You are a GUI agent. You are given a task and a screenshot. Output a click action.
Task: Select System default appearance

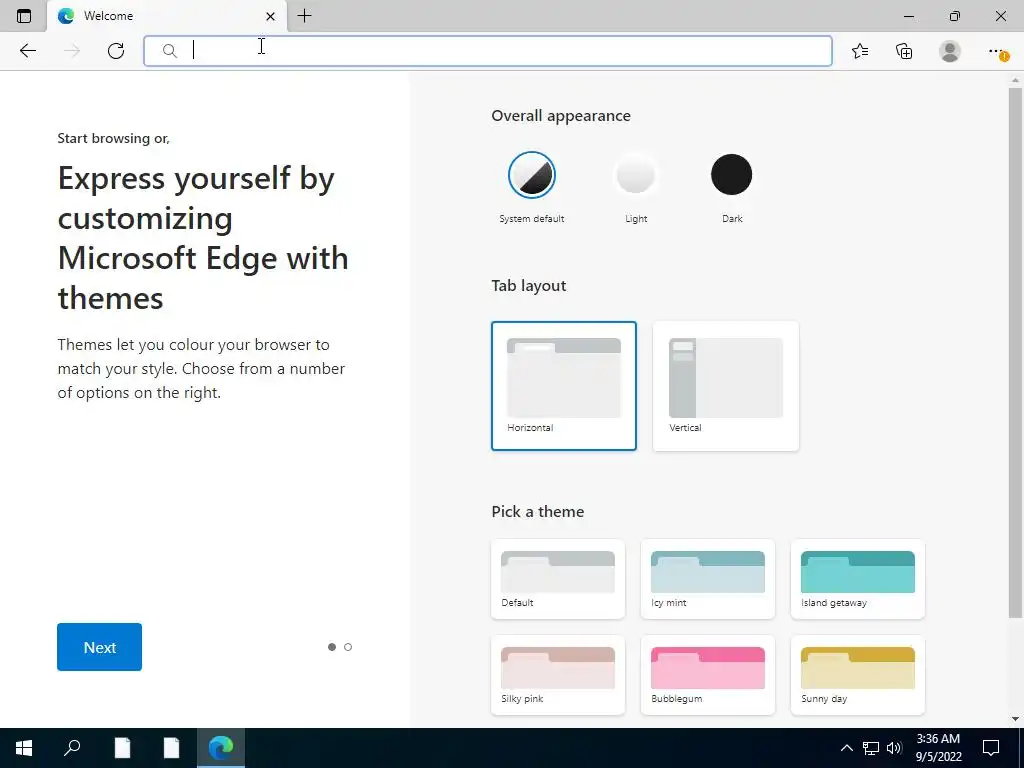pos(532,175)
